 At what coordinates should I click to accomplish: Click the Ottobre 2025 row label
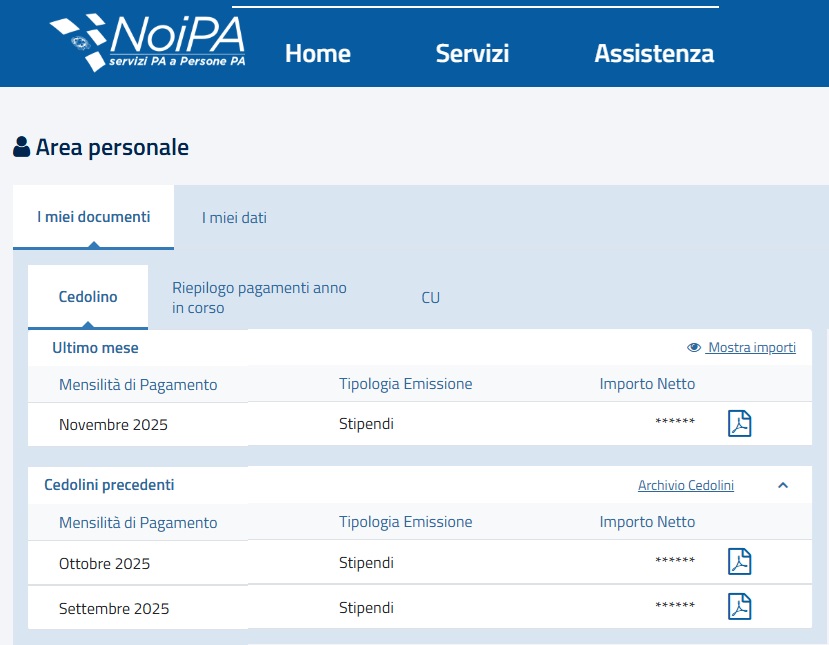coord(104,564)
